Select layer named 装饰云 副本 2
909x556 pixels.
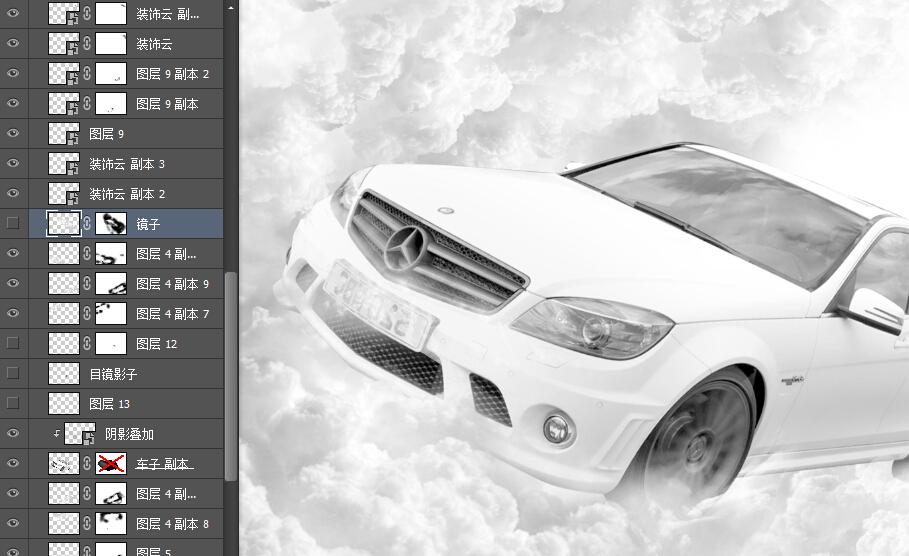127,194
